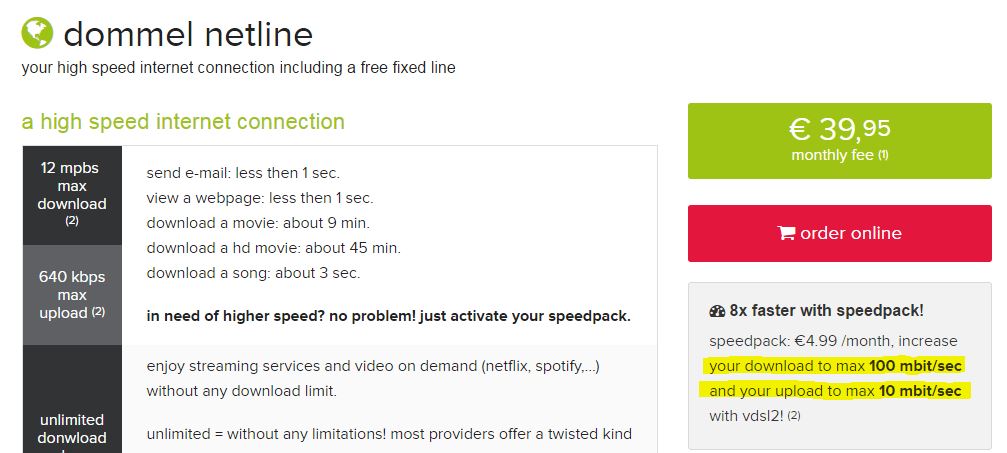Viewport: 1007px width, 453px height.
Task: Click the green globe icon beside dommel netline
Action: (x=37, y=33)
